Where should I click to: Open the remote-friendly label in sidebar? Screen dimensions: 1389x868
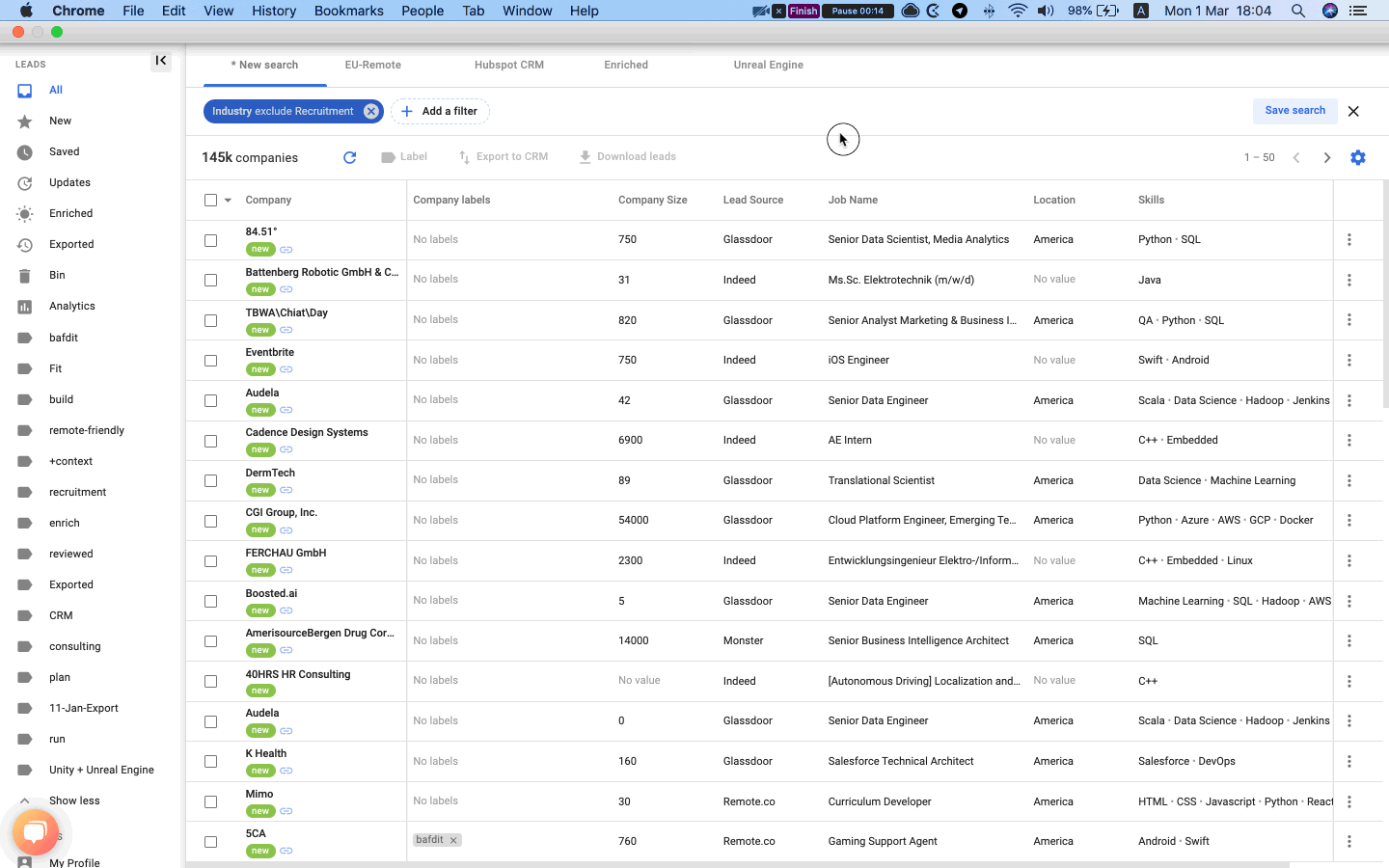87,430
